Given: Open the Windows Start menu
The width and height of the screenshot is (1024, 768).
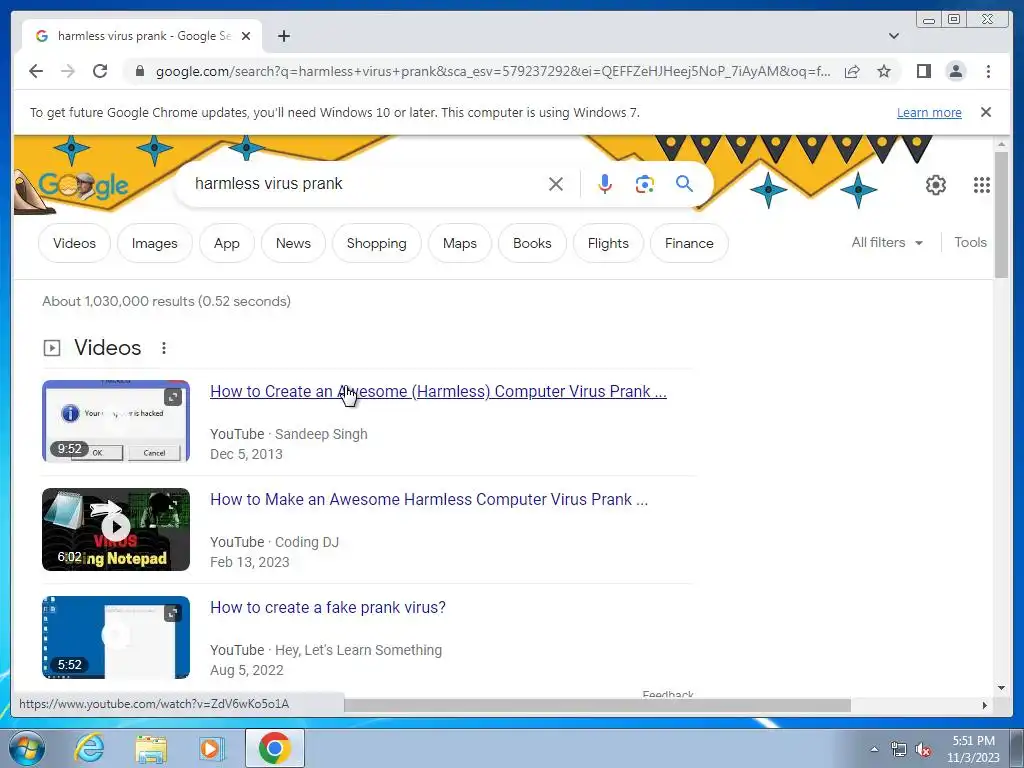Looking at the screenshot, I should click(27, 748).
